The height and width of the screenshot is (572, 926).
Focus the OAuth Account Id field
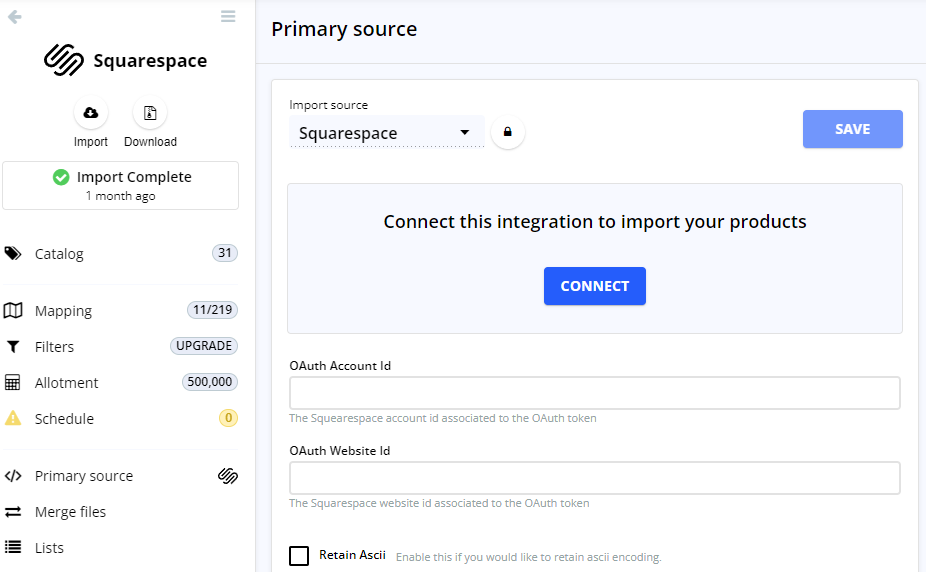[595, 393]
